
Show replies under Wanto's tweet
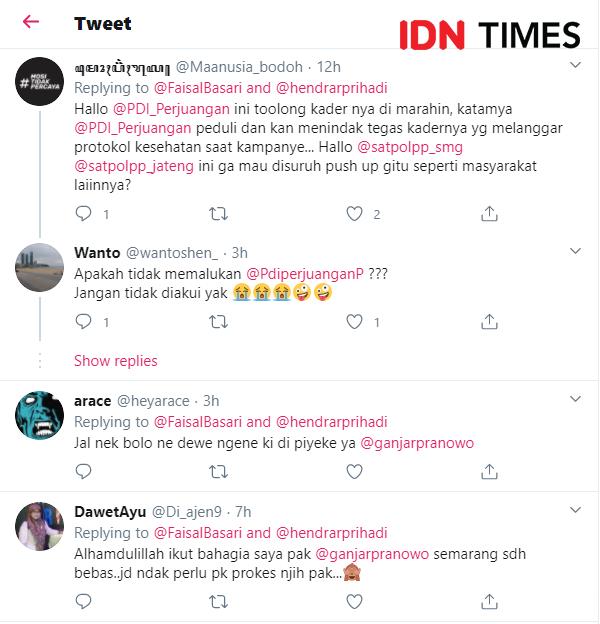pos(116,361)
